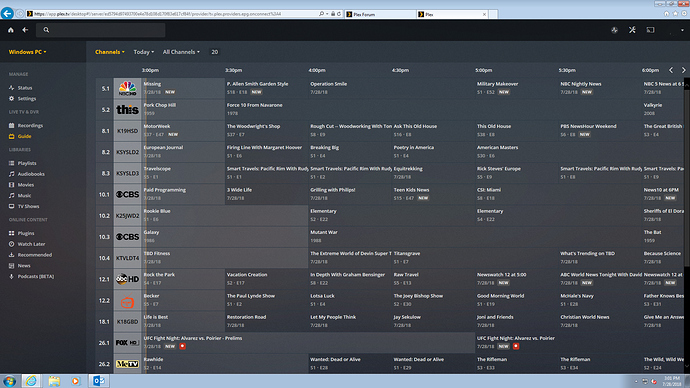Expand the Windows PC server dropdown

(x=27, y=52)
